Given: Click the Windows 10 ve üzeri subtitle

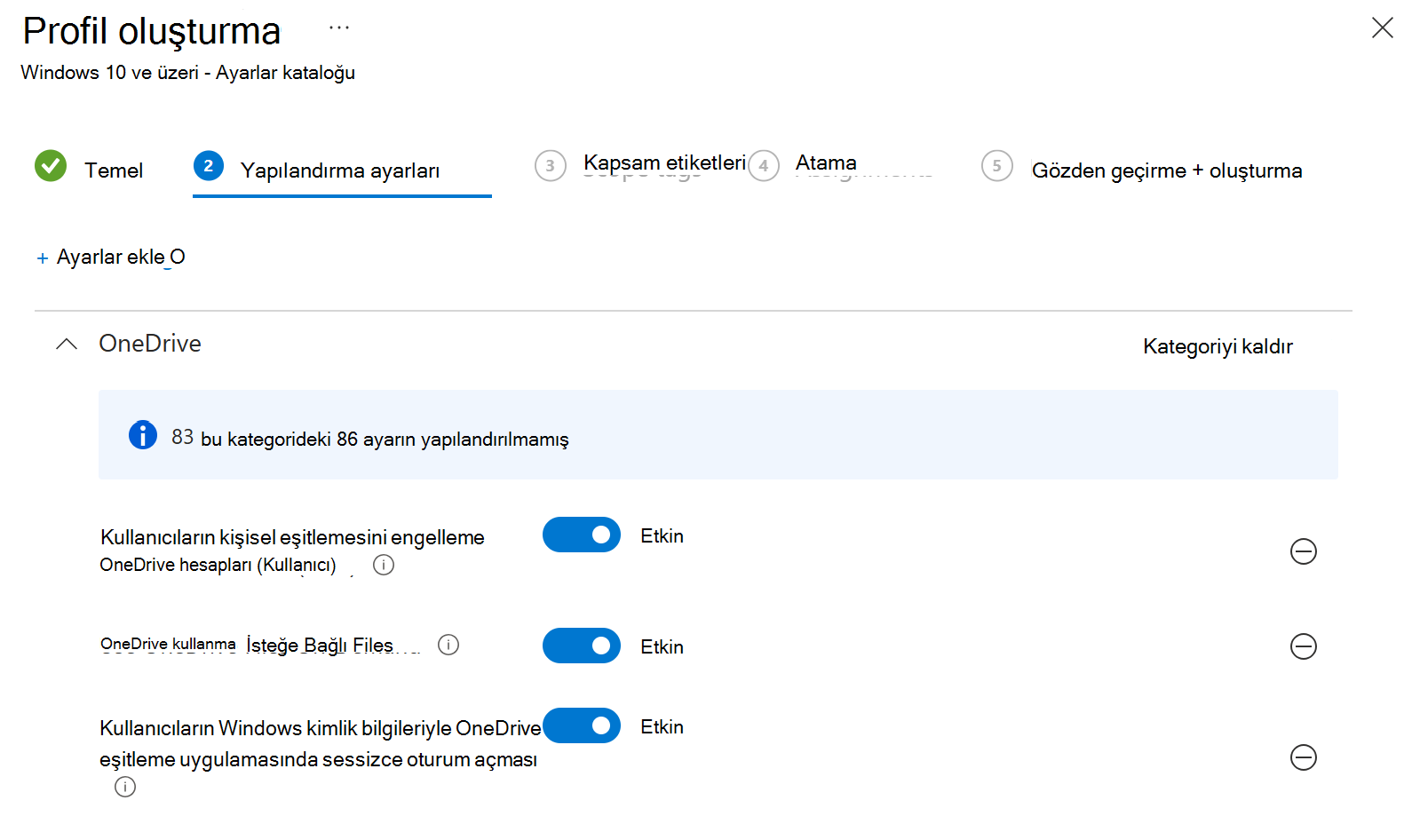Looking at the screenshot, I should pyautogui.click(x=187, y=73).
